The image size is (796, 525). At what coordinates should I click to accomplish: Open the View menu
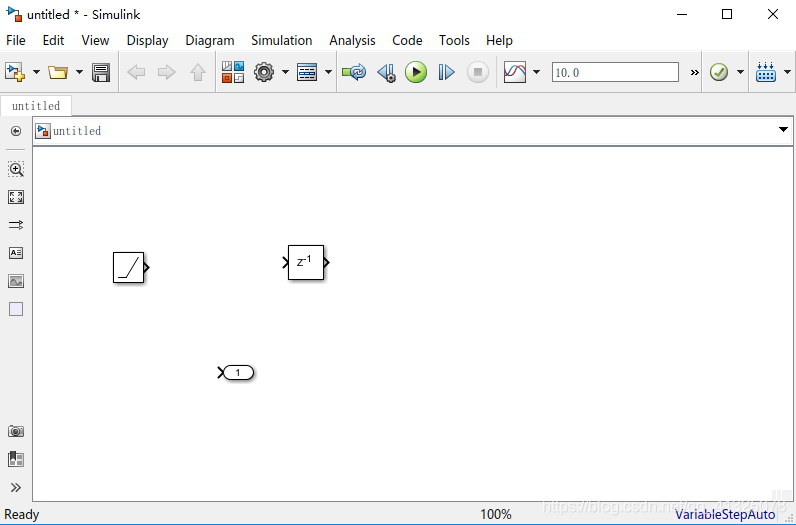[95, 41]
